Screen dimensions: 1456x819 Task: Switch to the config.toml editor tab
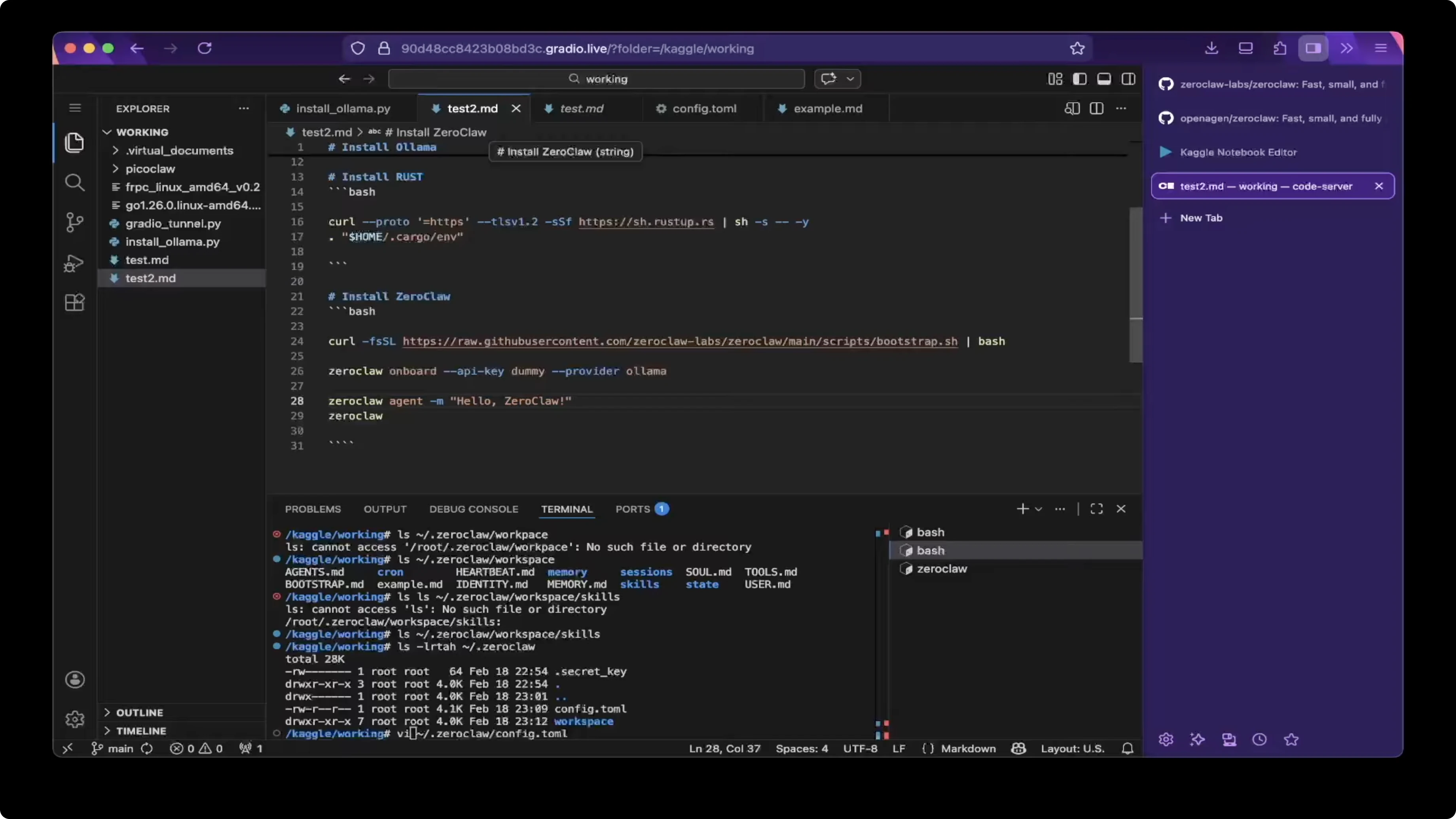point(704,108)
